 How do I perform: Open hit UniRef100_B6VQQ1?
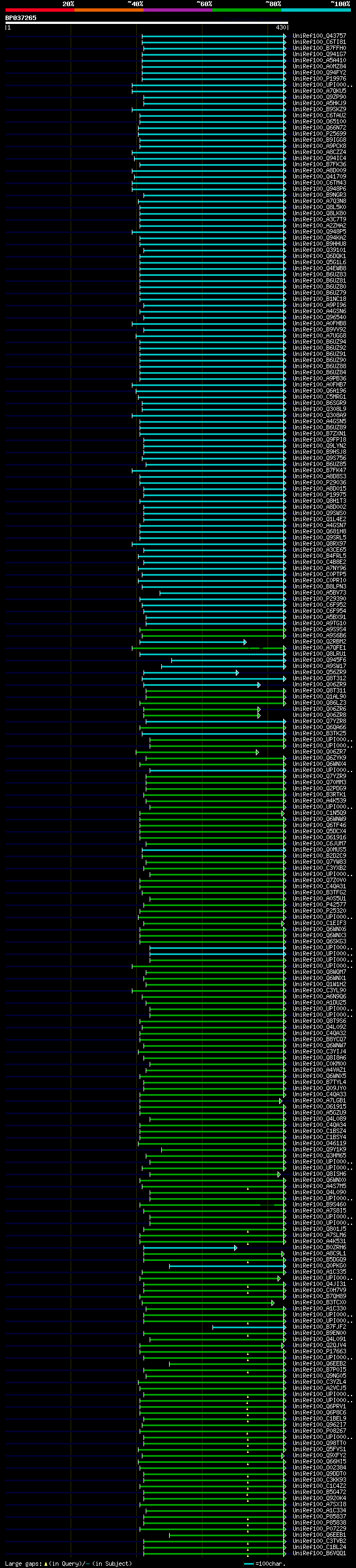tap(319, 1554)
